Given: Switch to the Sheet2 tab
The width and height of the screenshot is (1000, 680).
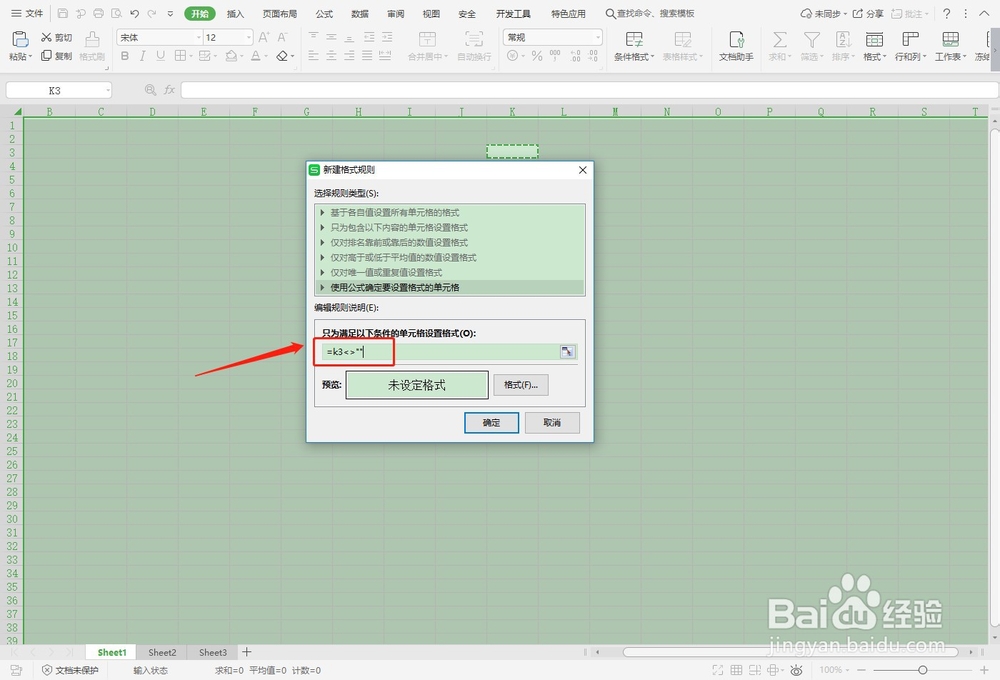Looking at the screenshot, I should 162,653.
